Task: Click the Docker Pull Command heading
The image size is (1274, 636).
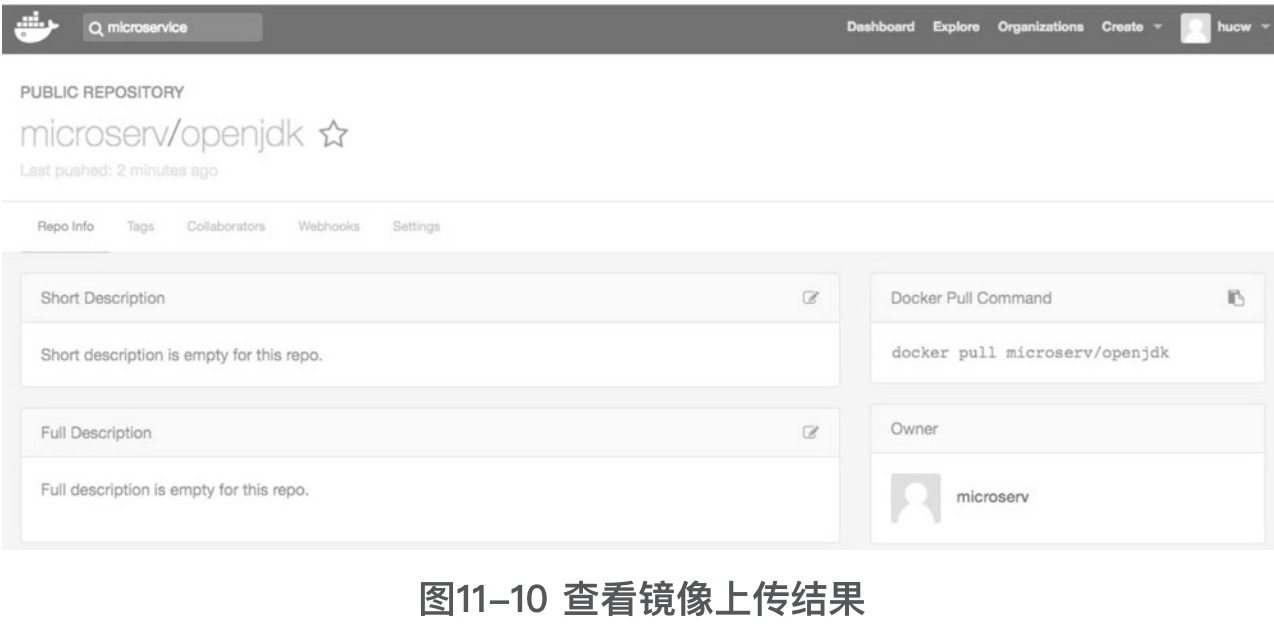Action: coord(970,298)
